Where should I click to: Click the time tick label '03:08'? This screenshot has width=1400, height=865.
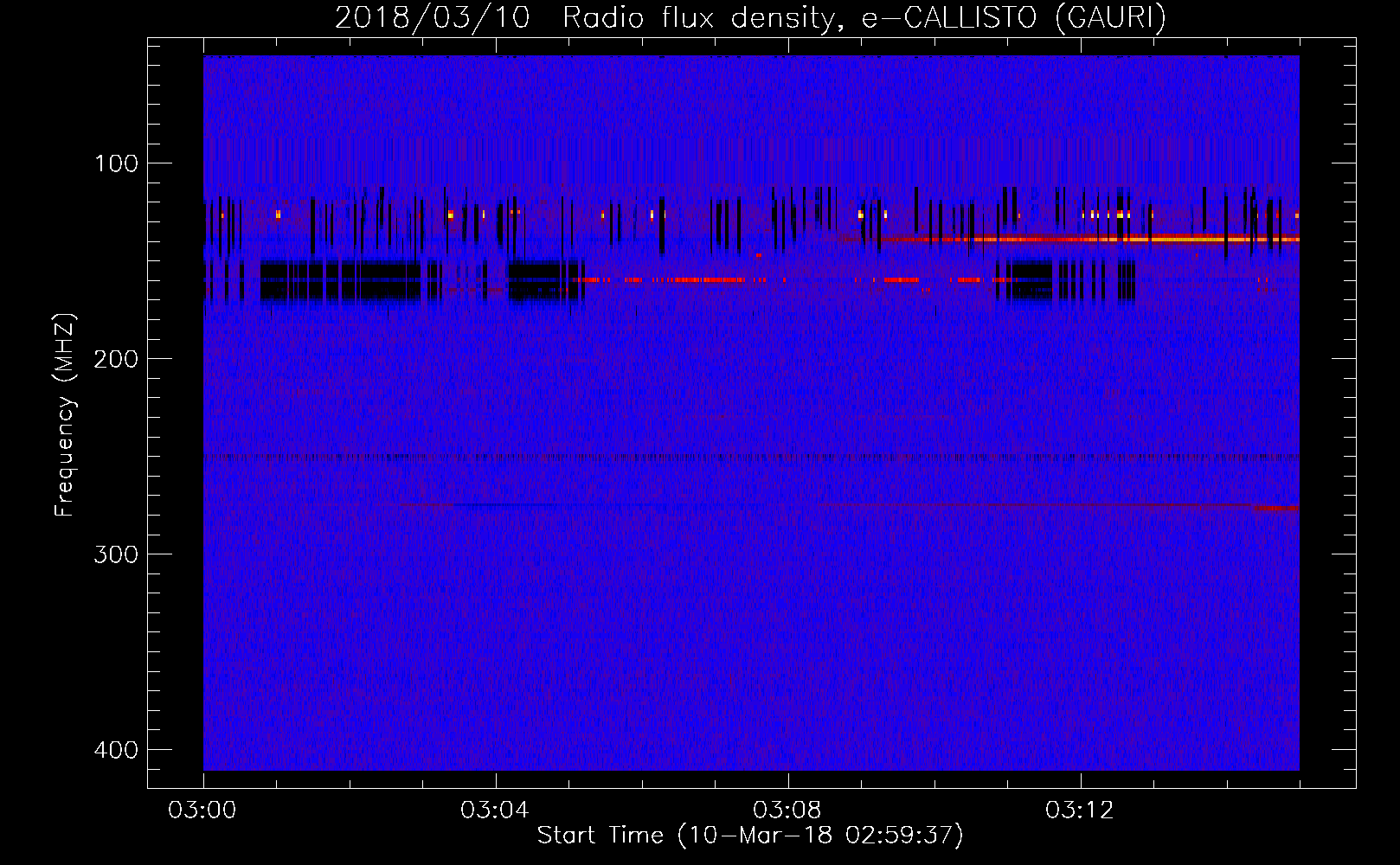pos(787,811)
